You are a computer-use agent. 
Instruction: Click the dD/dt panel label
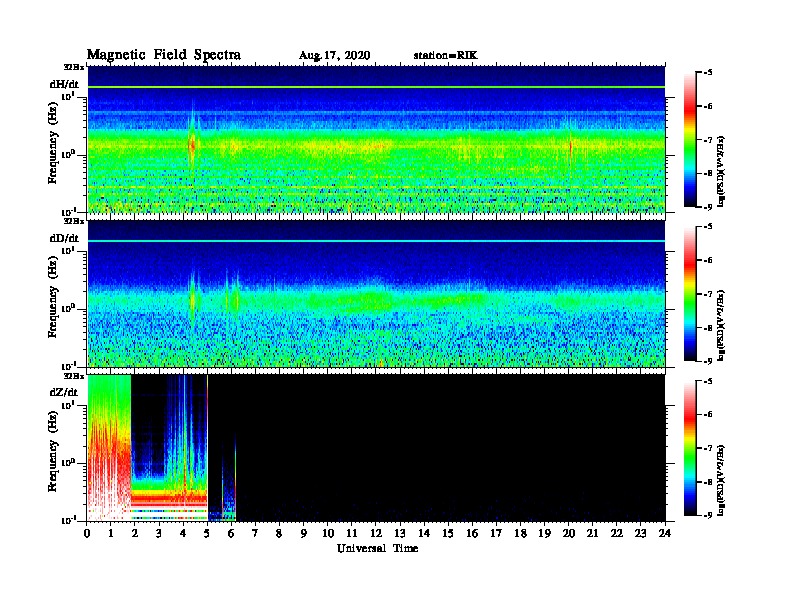pyautogui.click(x=64, y=238)
